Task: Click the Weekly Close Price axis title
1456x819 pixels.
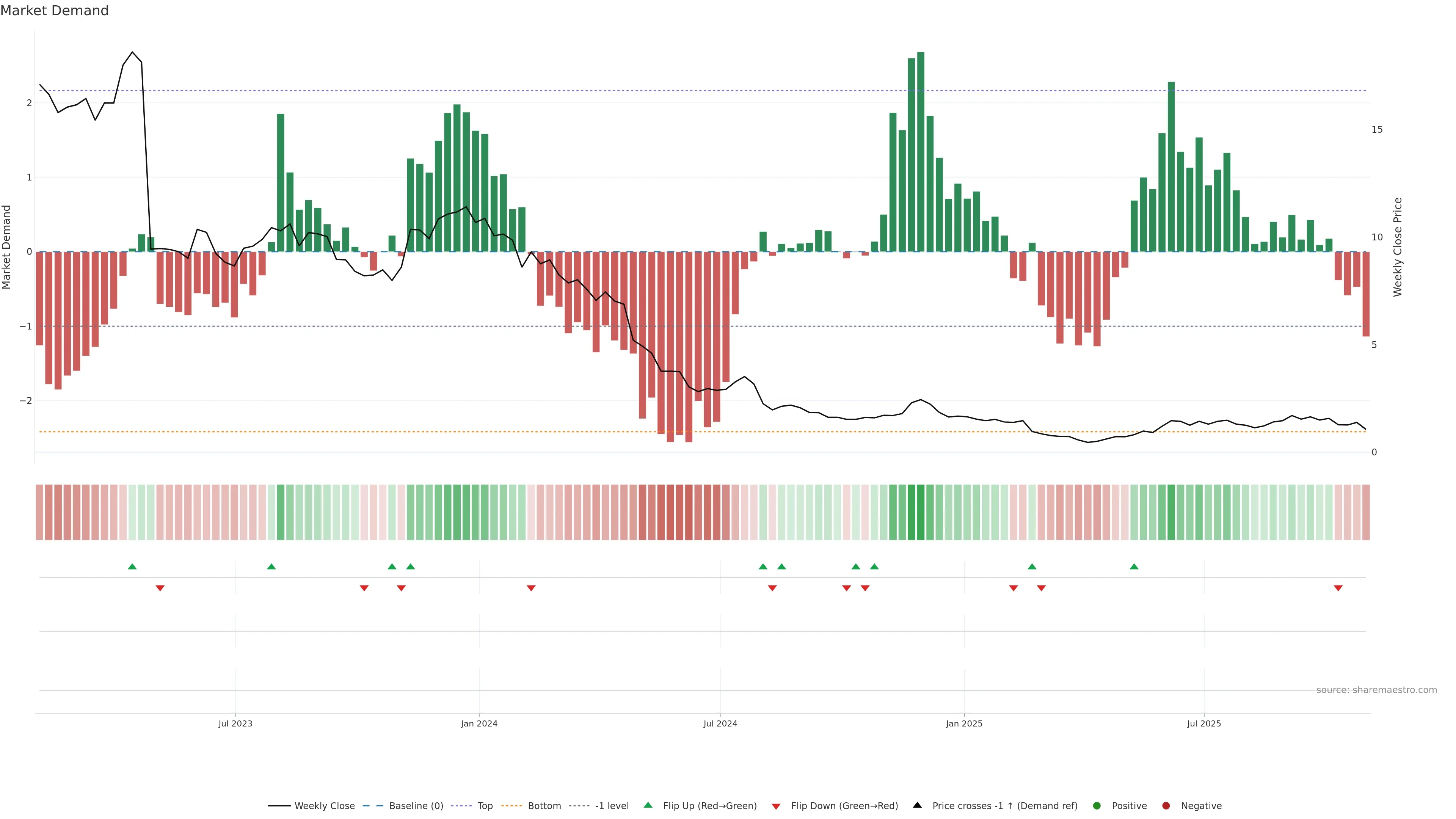Action: [x=1397, y=247]
